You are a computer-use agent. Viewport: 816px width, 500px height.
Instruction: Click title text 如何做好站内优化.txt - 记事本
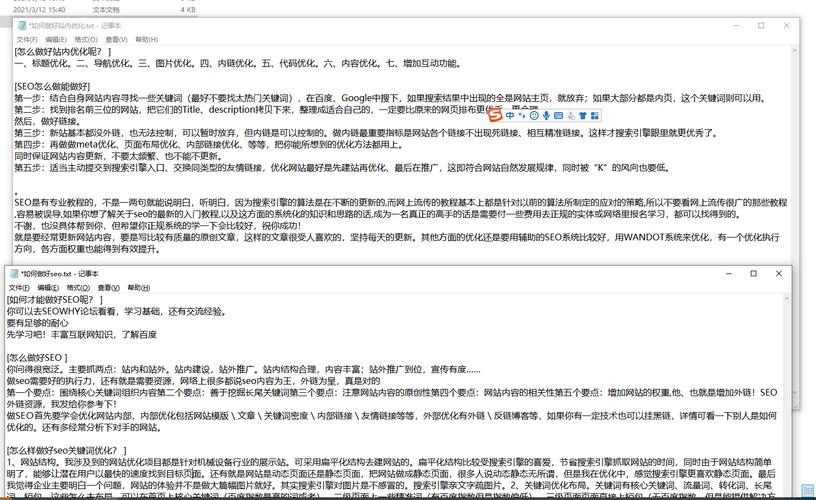point(75,25)
